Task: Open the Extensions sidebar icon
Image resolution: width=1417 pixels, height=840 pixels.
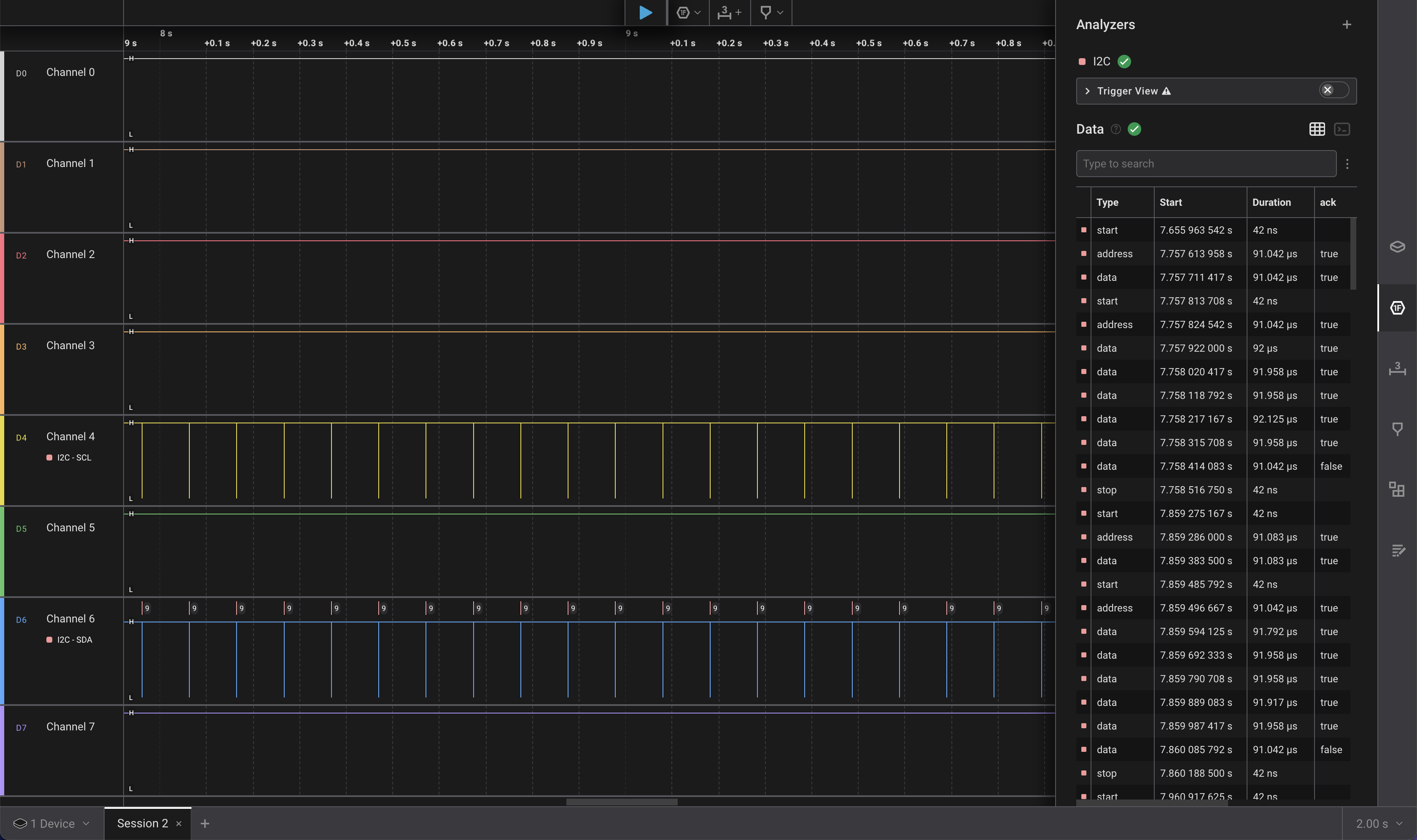Action: pyautogui.click(x=1397, y=489)
